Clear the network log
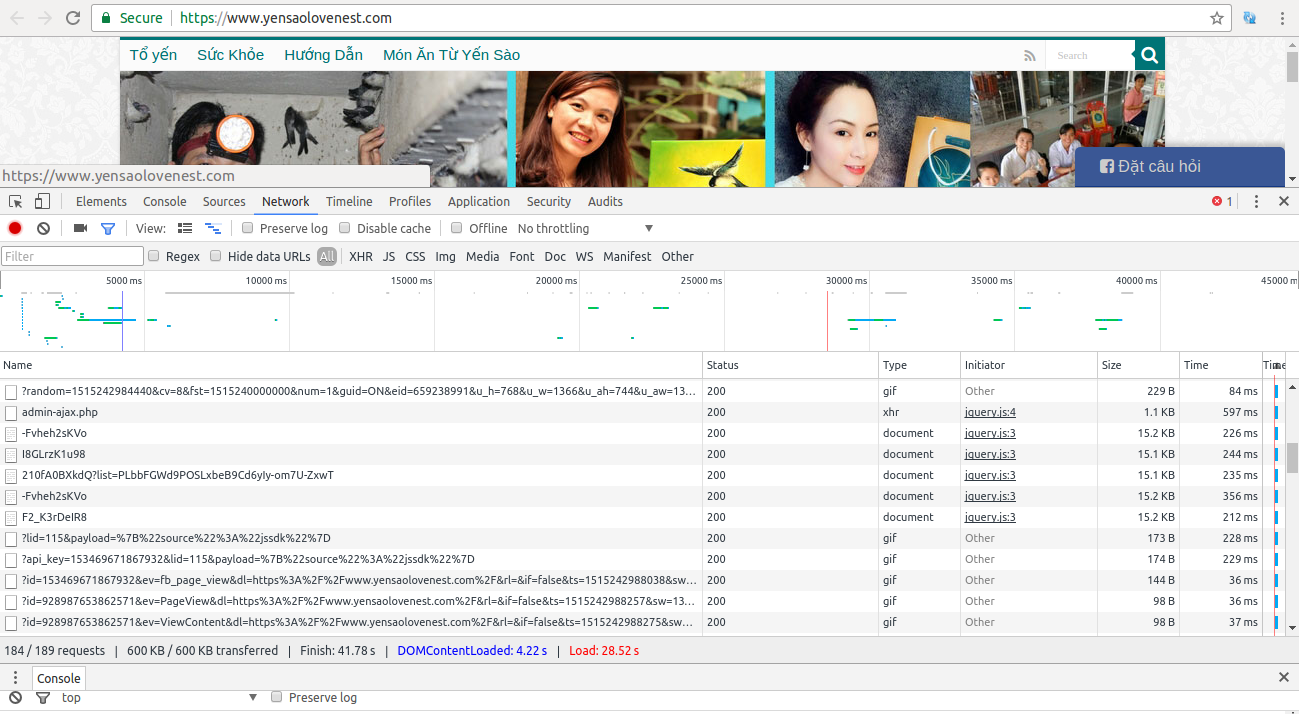 pos(43,228)
